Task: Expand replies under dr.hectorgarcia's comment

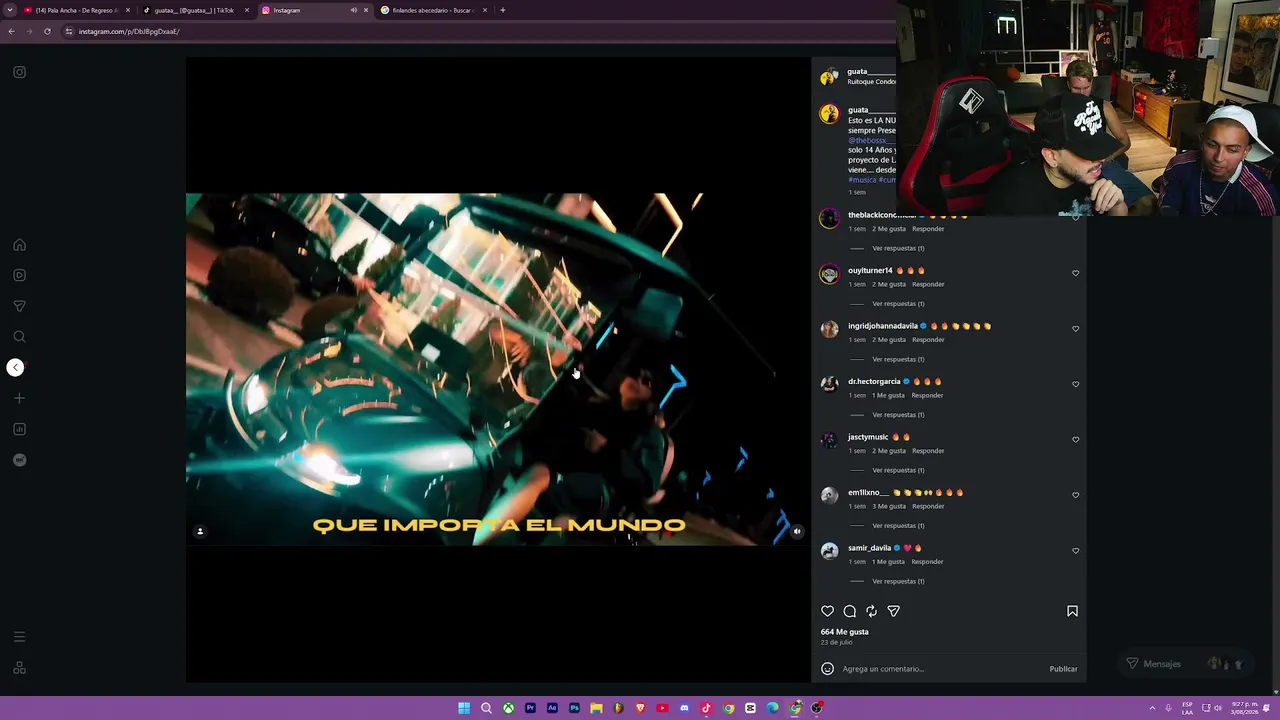Action: pyautogui.click(x=898, y=415)
